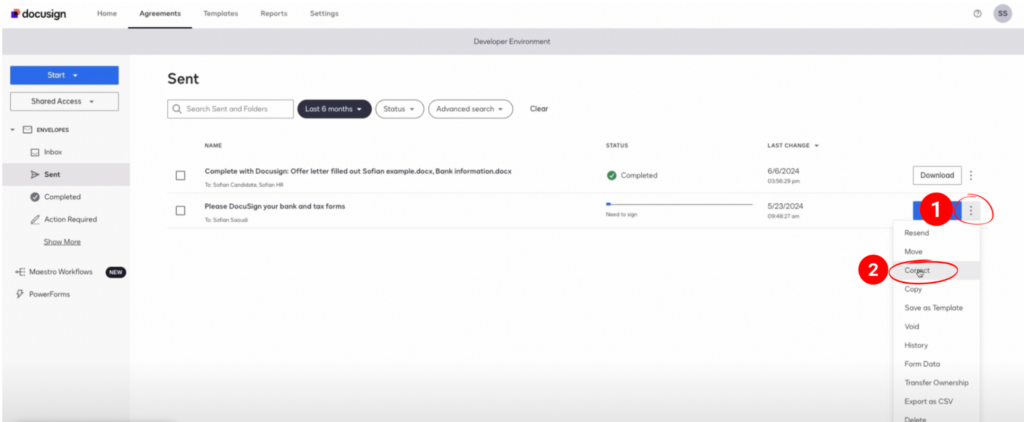Viewport: 1024px width, 422px height.
Task: Click the Completed checkmark icon in sidebar
Action: tap(35, 197)
